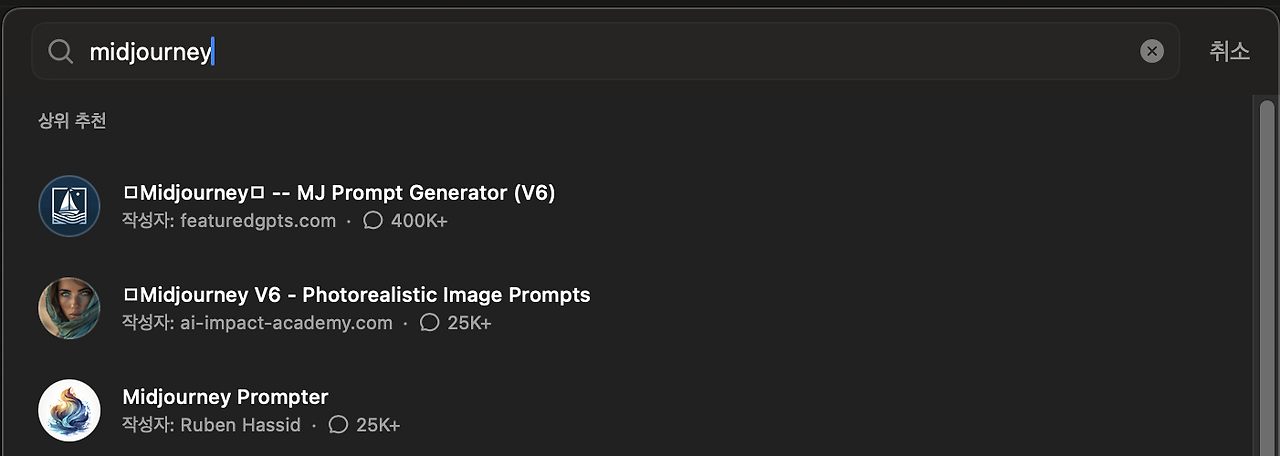Click the colorful swirl avatar of Midjourney Prompter
The height and width of the screenshot is (456, 1280).
point(69,410)
